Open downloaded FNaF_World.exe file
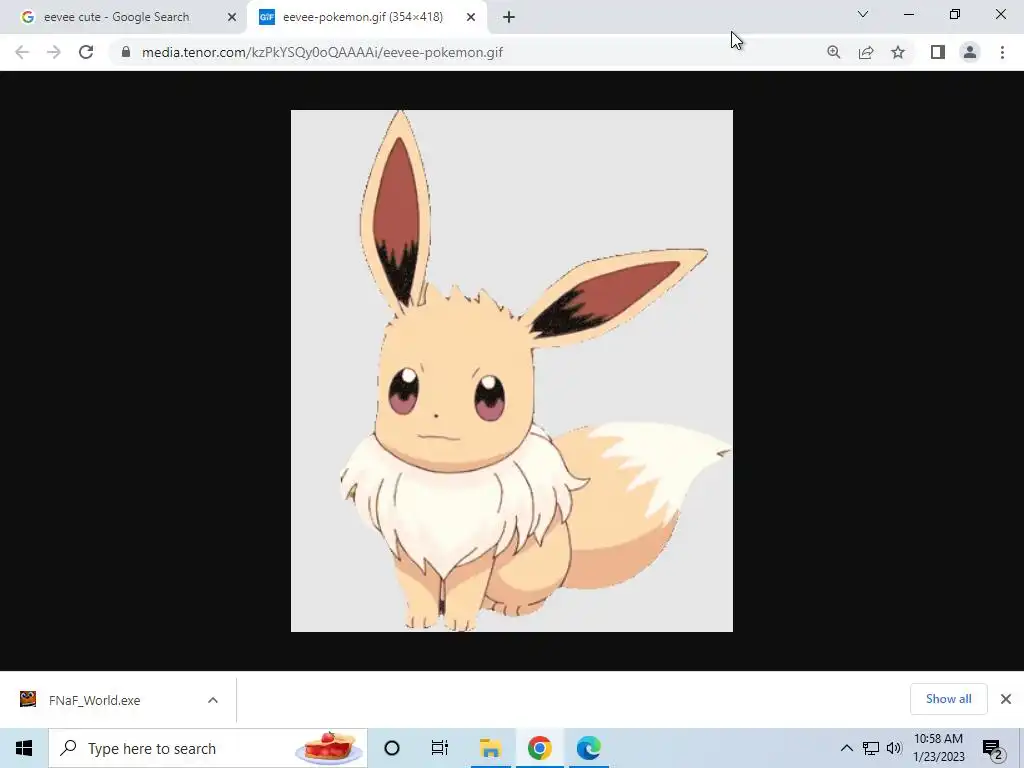The height and width of the screenshot is (768, 1024). pos(95,700)
